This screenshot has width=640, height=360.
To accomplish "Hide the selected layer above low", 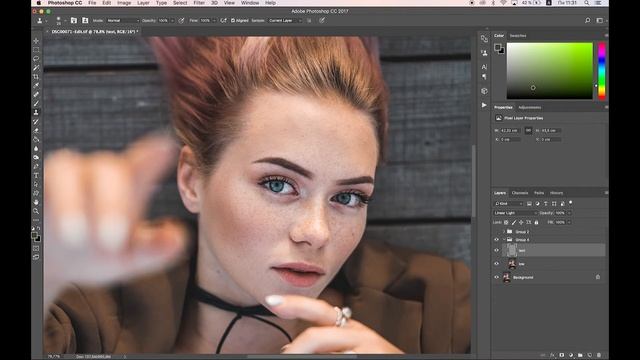I will [x=496, y=250].
